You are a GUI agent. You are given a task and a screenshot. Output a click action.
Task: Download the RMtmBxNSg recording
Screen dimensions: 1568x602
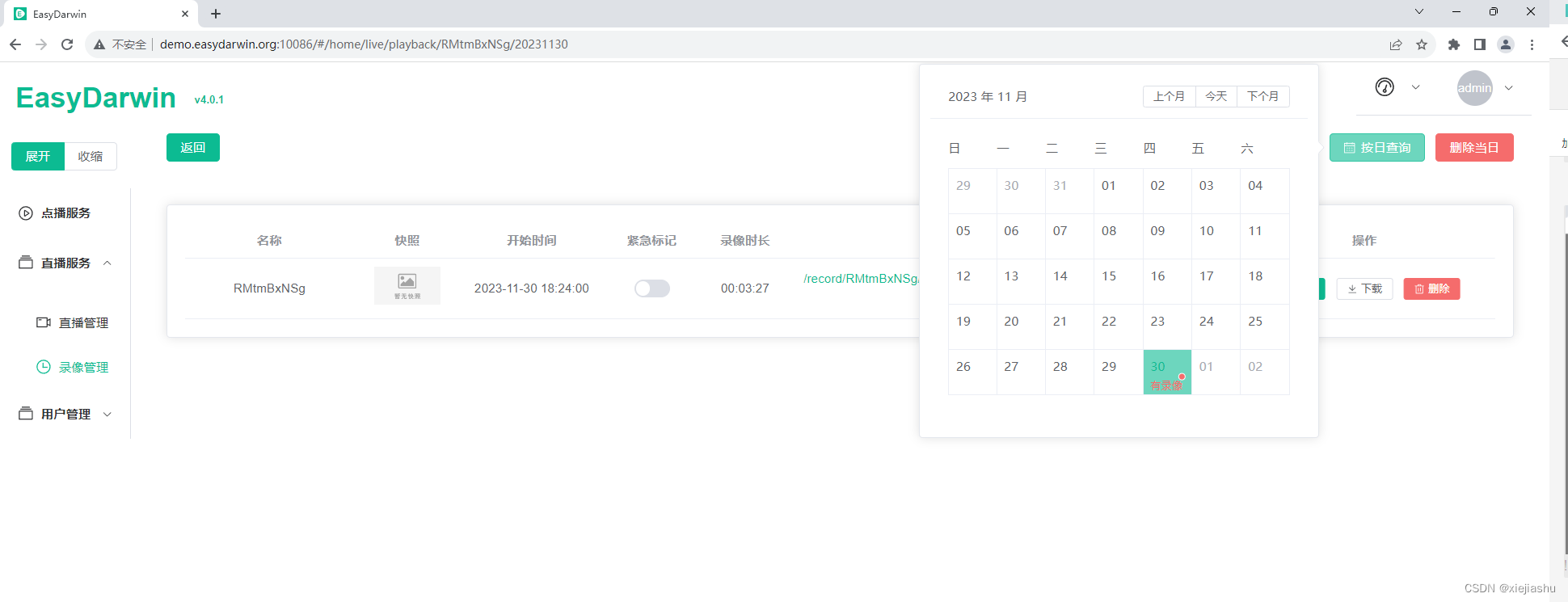pyautogui.click(x=1365, y=289)
